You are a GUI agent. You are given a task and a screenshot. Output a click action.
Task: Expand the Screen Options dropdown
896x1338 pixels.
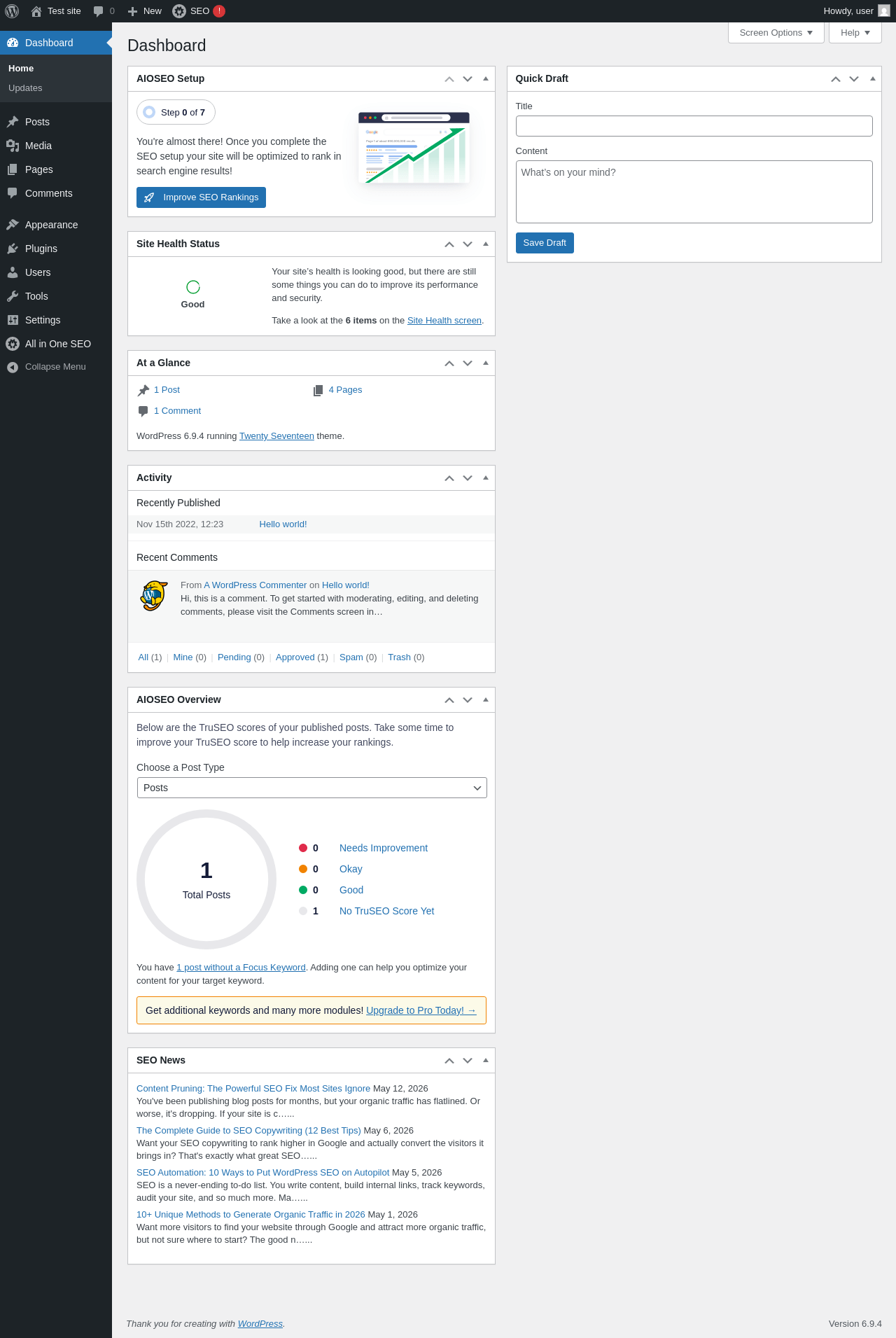pos(776,33)
